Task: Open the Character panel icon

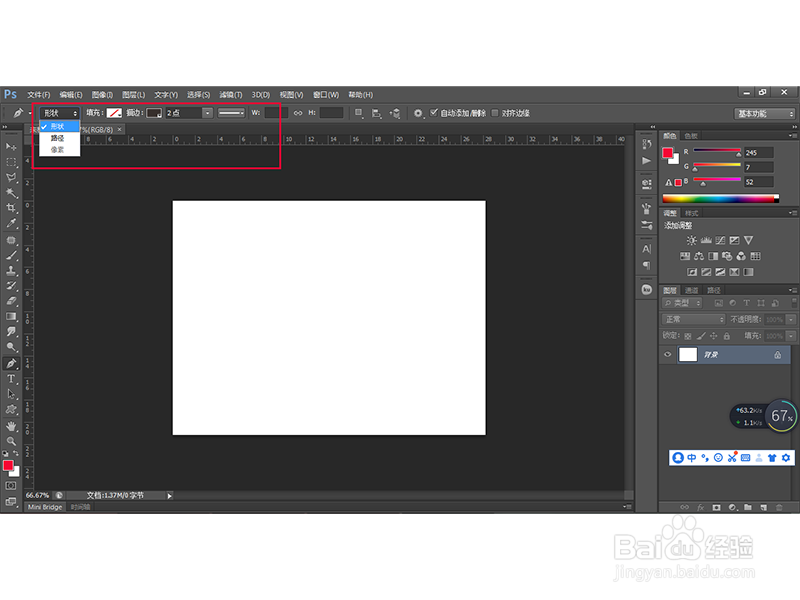Action: (x=646, y=249)
